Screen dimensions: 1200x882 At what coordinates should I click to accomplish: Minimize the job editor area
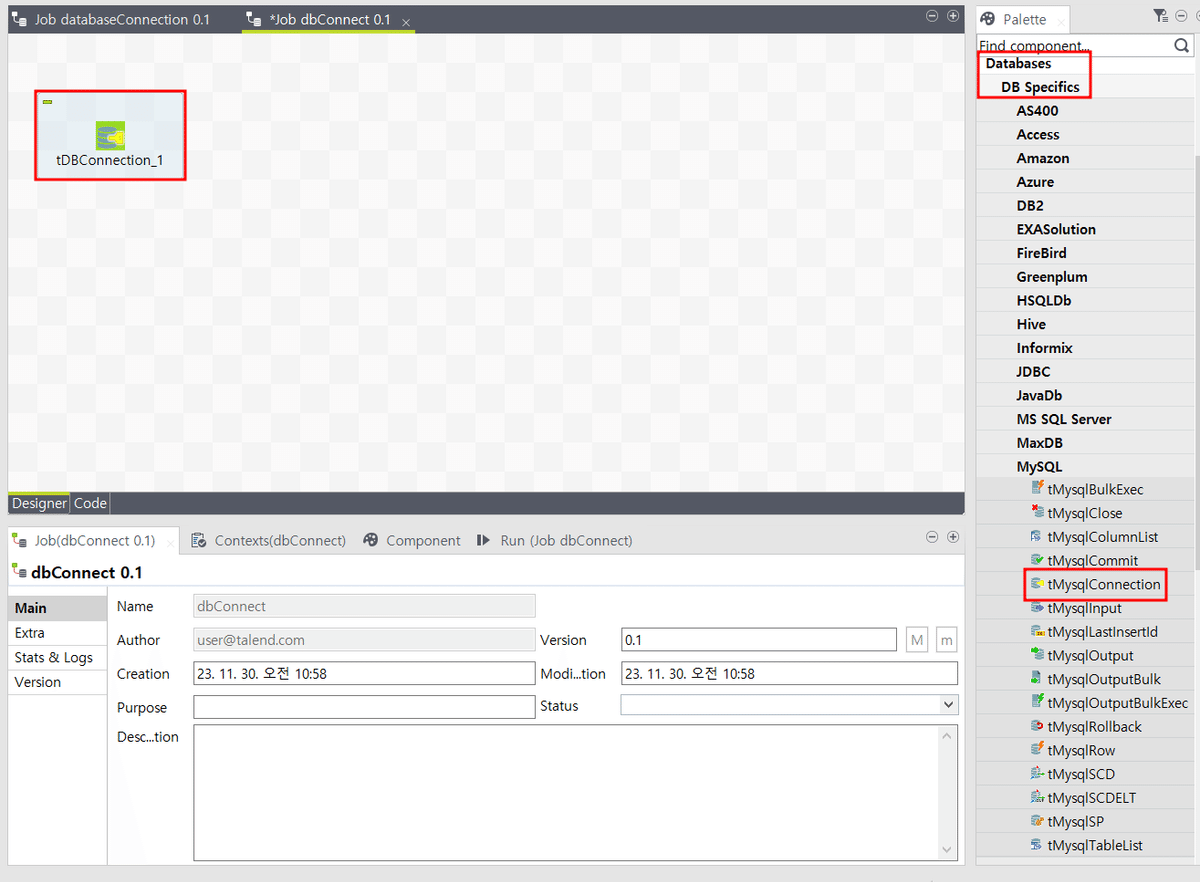click(932, 16)
